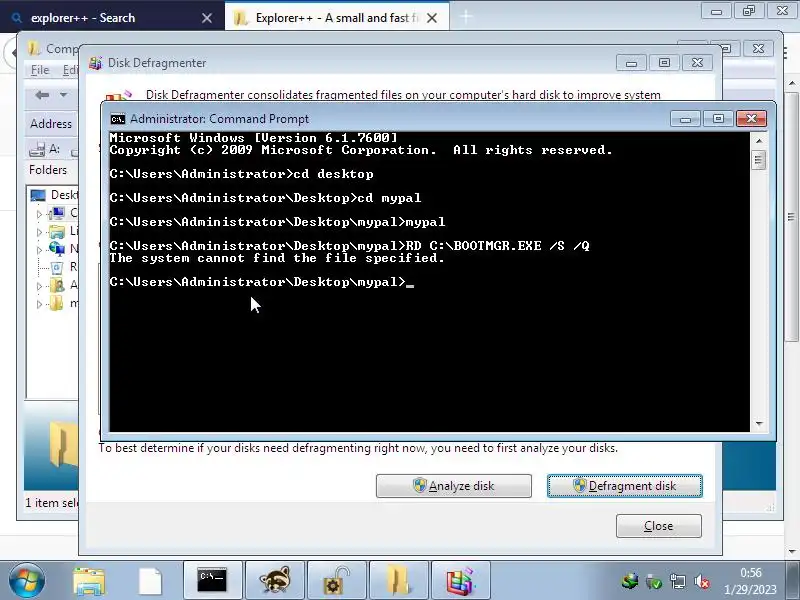
Task: Minimize the Command Prompt window
Action: coord(685,118)
